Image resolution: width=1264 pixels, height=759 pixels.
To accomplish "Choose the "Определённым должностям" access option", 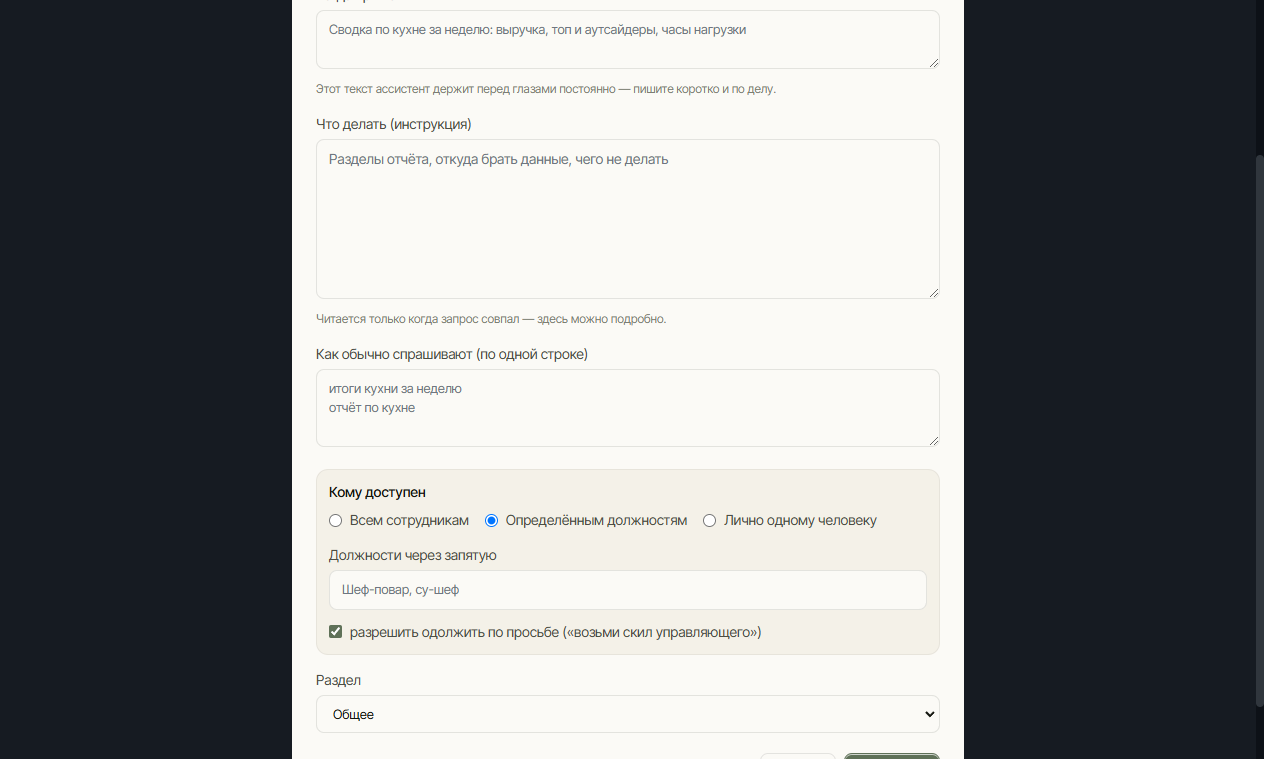I will [491, 521].
